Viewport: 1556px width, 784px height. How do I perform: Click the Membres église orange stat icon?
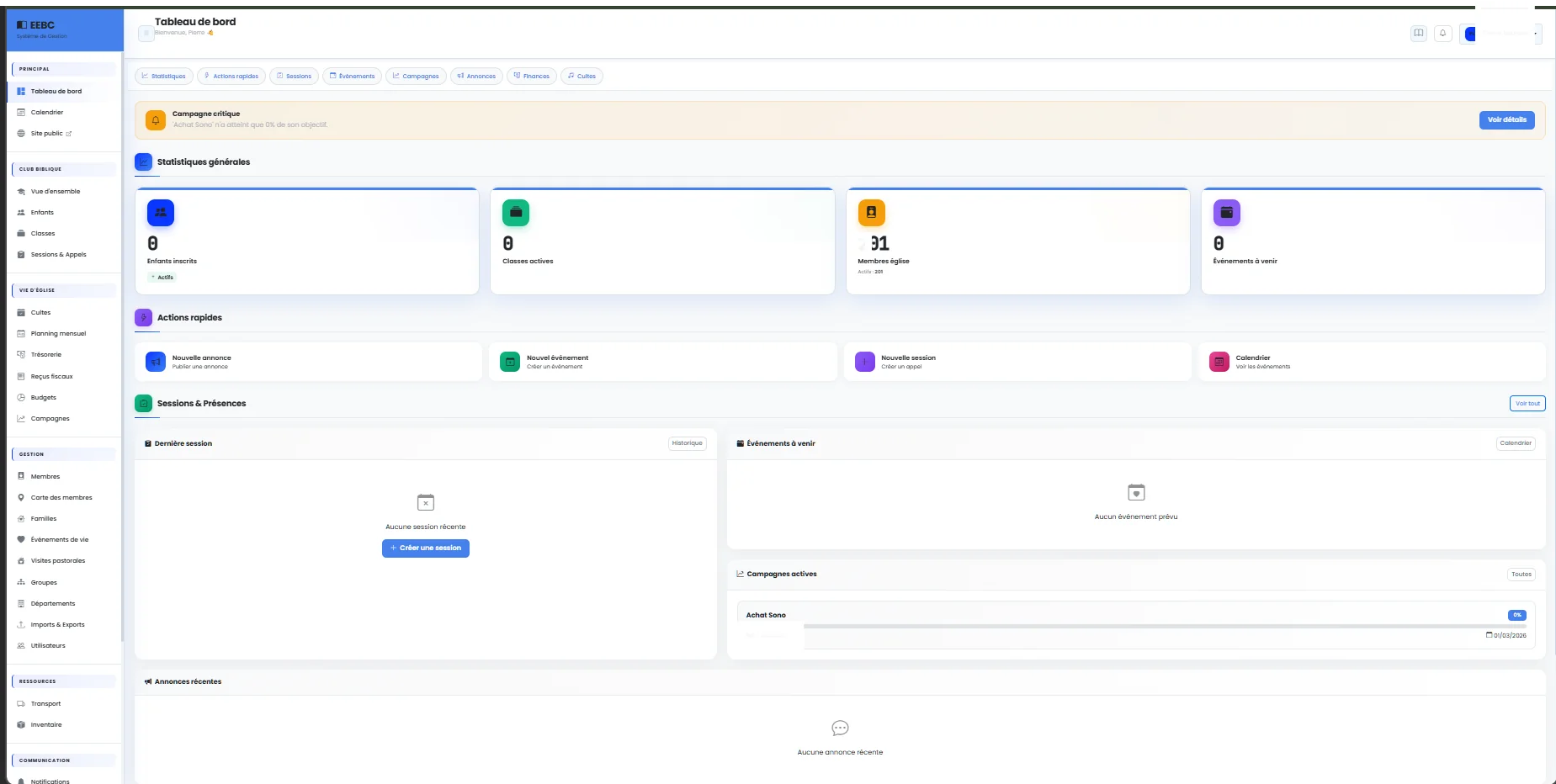pyautogui.click(x=872, y=213)
